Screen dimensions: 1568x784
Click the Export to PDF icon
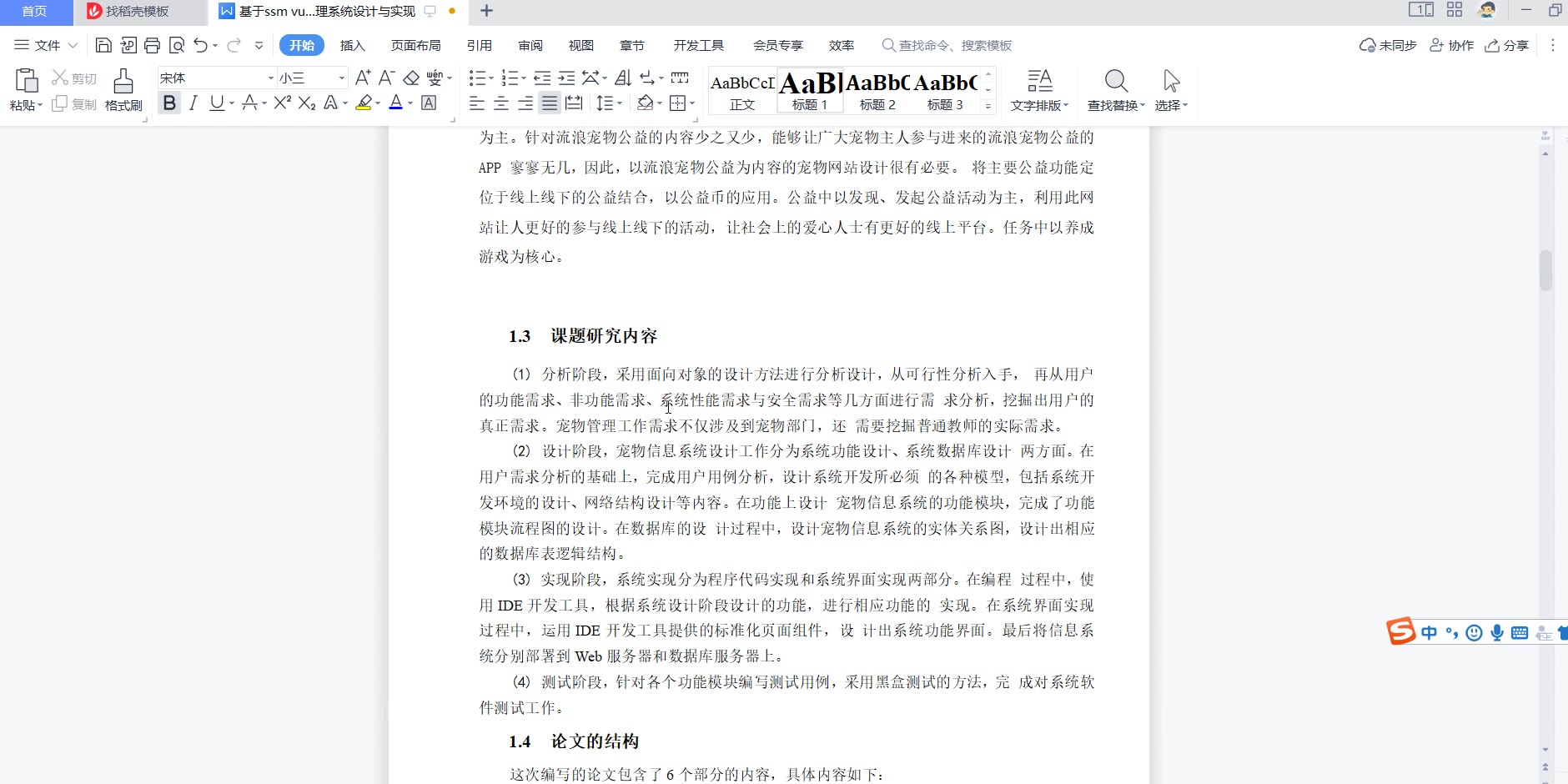[x=128, y=46]
